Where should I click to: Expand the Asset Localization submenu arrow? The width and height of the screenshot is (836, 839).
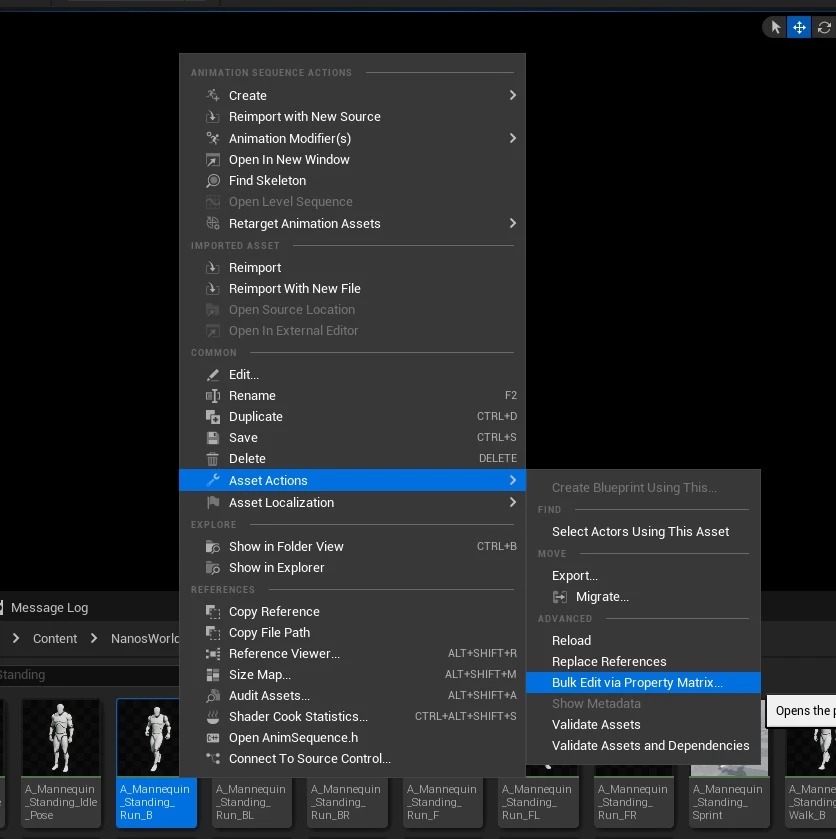(513, 502)
